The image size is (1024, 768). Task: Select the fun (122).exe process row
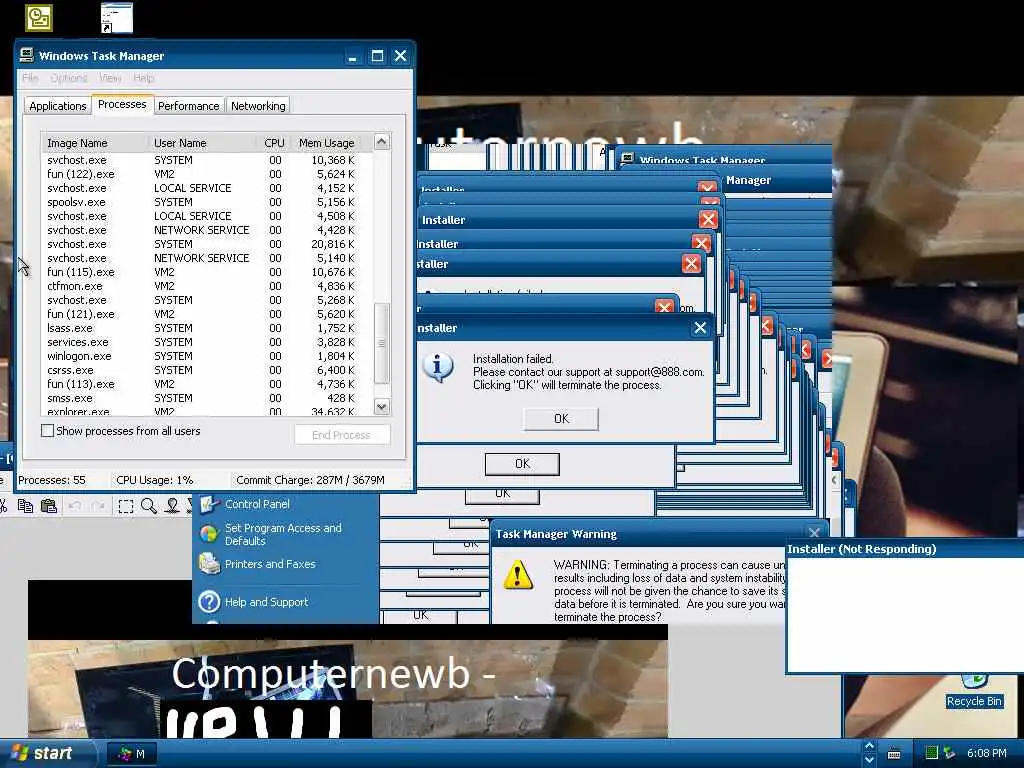point(208,174)
